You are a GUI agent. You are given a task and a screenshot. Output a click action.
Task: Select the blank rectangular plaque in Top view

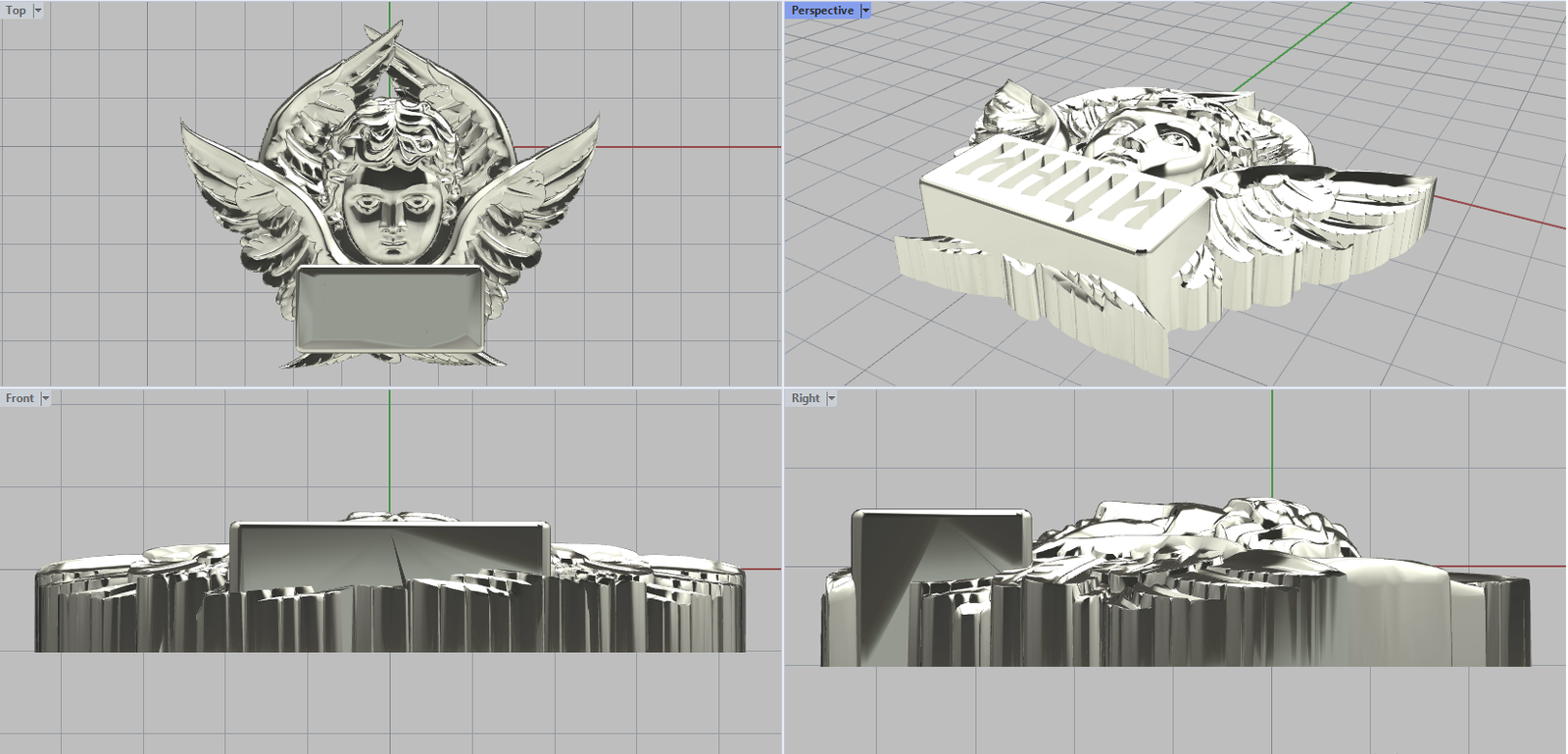(389, 307)
